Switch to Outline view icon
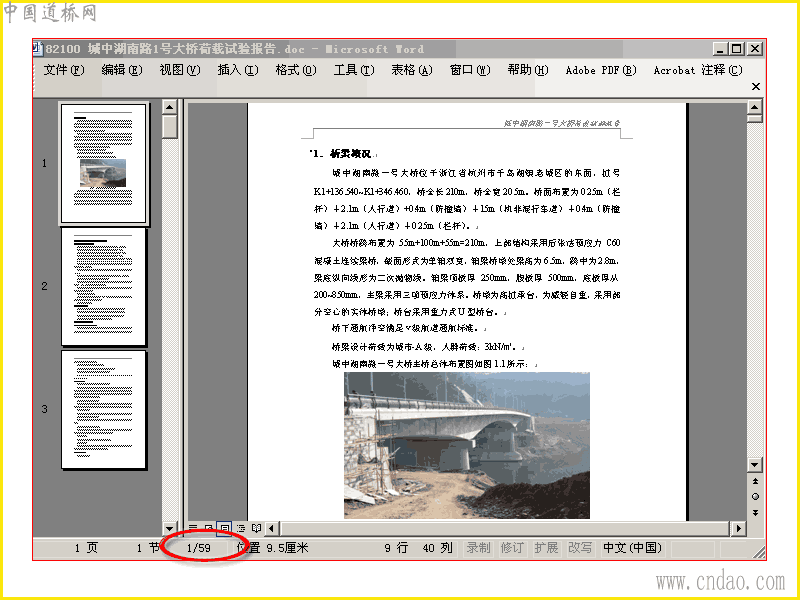800x600 pixels. [241, 528]
